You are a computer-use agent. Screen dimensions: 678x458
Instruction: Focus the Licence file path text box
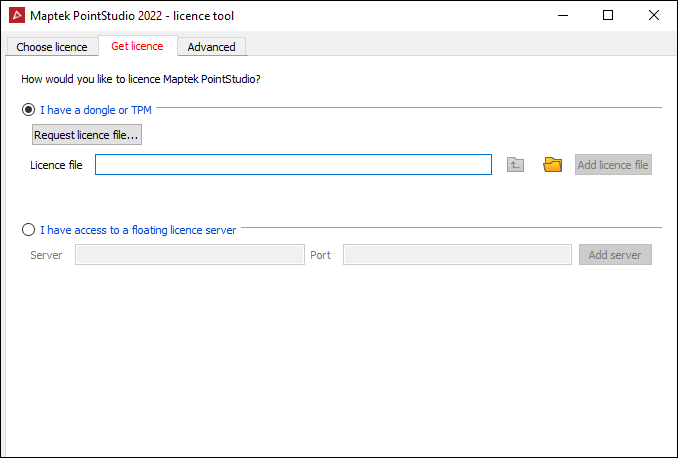(293, 165)
